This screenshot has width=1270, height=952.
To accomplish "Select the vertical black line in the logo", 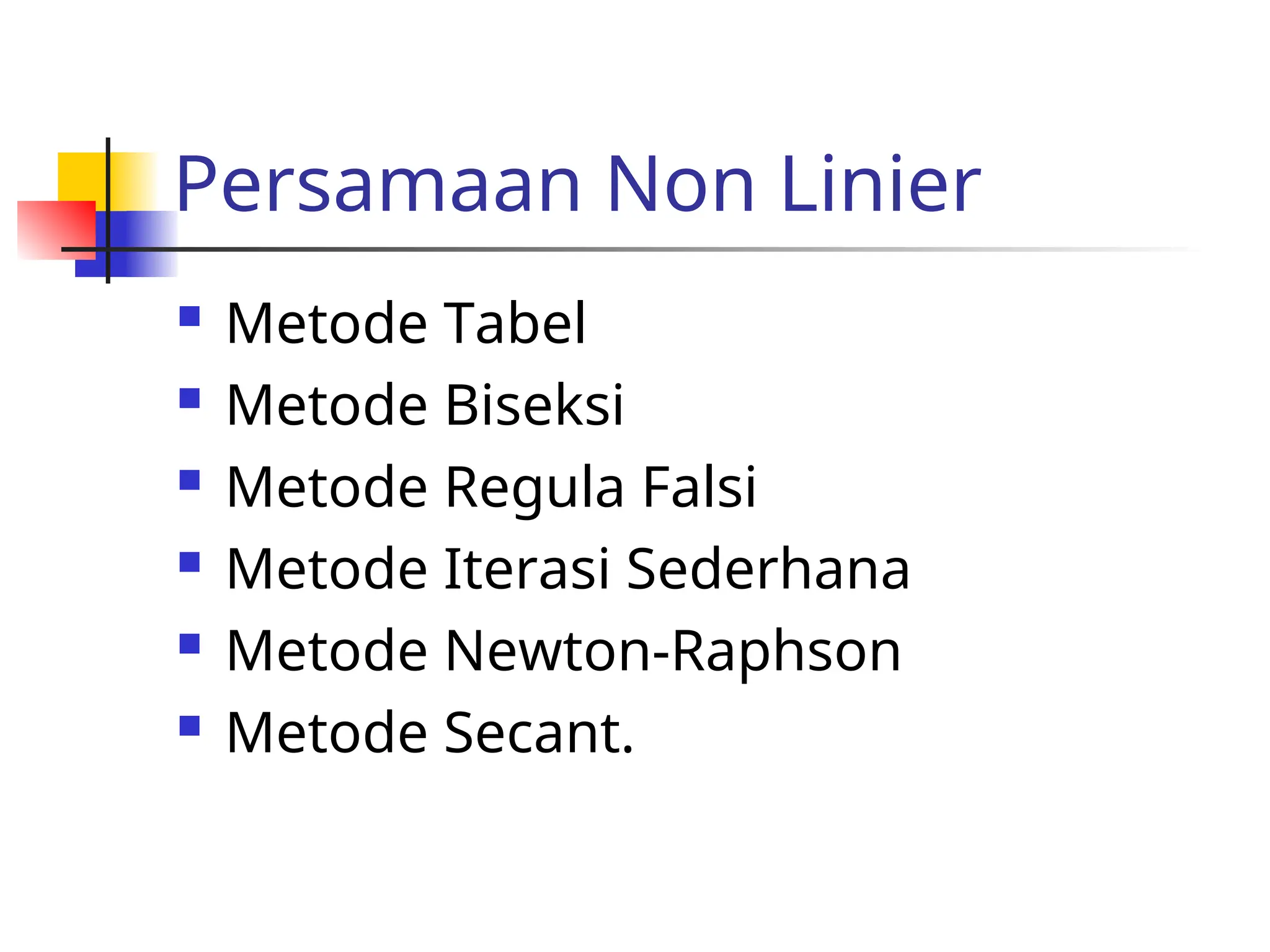I will tap(108, 210).
